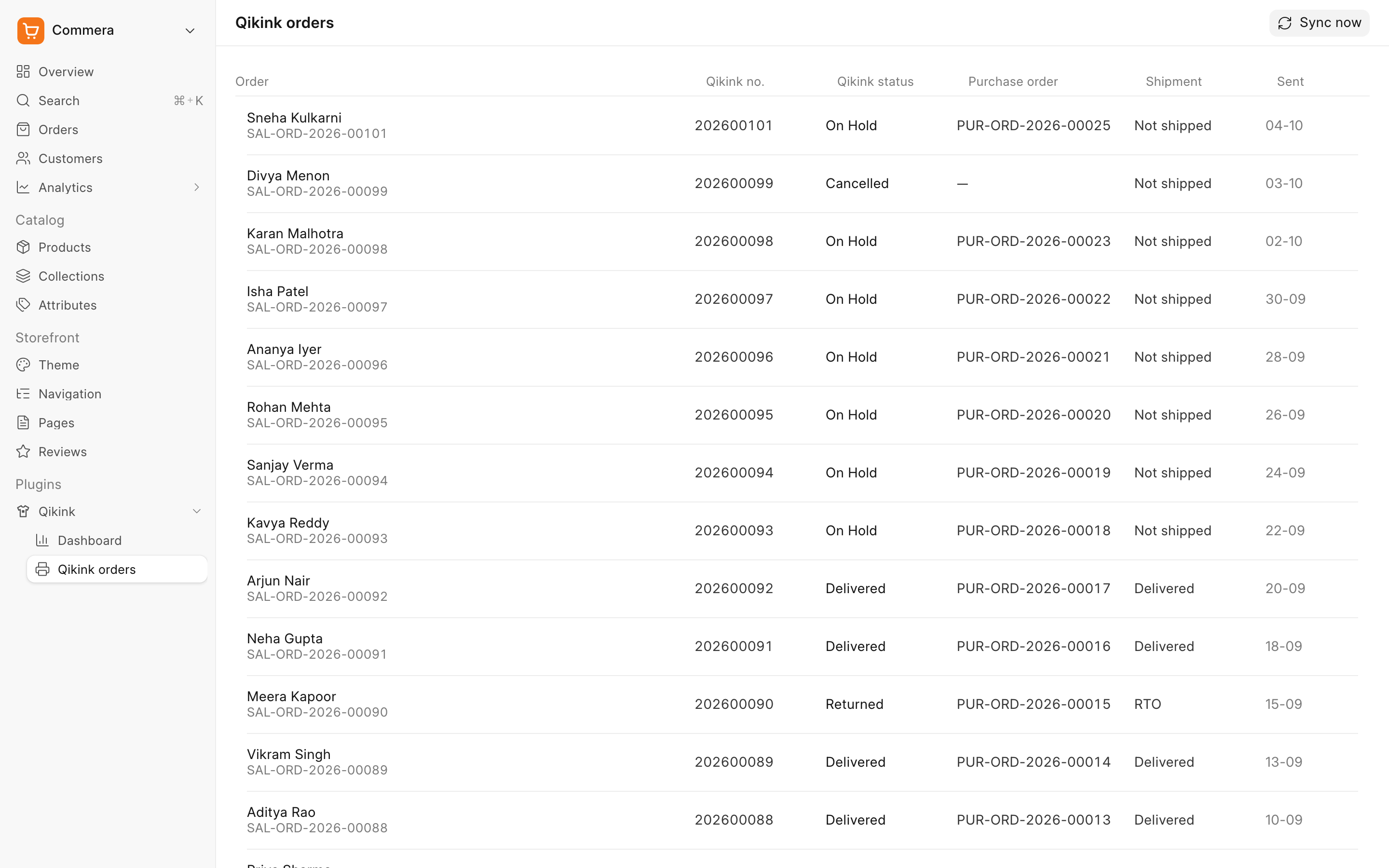Image resolution: width=1389 pixels, height=868 pixels.
Task: Click the Qikink status column header
Action: pos(875,81)
